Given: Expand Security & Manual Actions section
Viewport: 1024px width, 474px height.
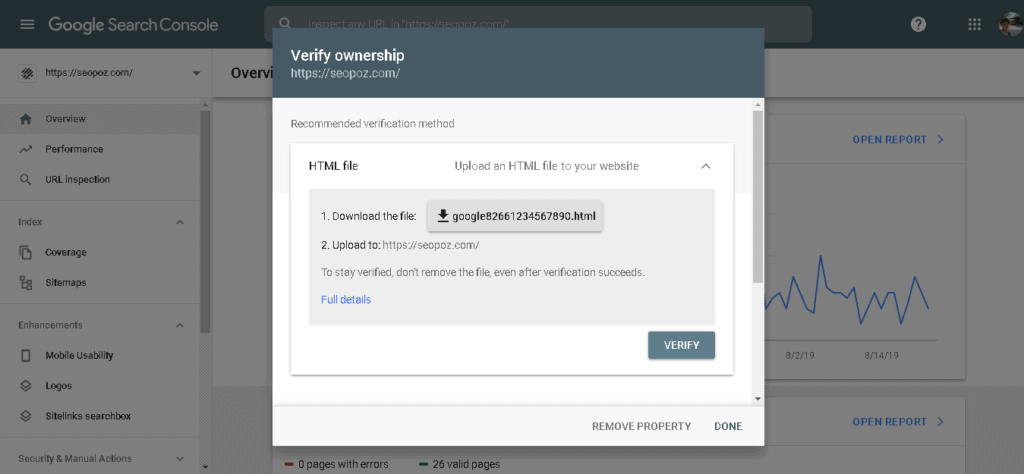Looking at the screenshot, I should [180, 459].
